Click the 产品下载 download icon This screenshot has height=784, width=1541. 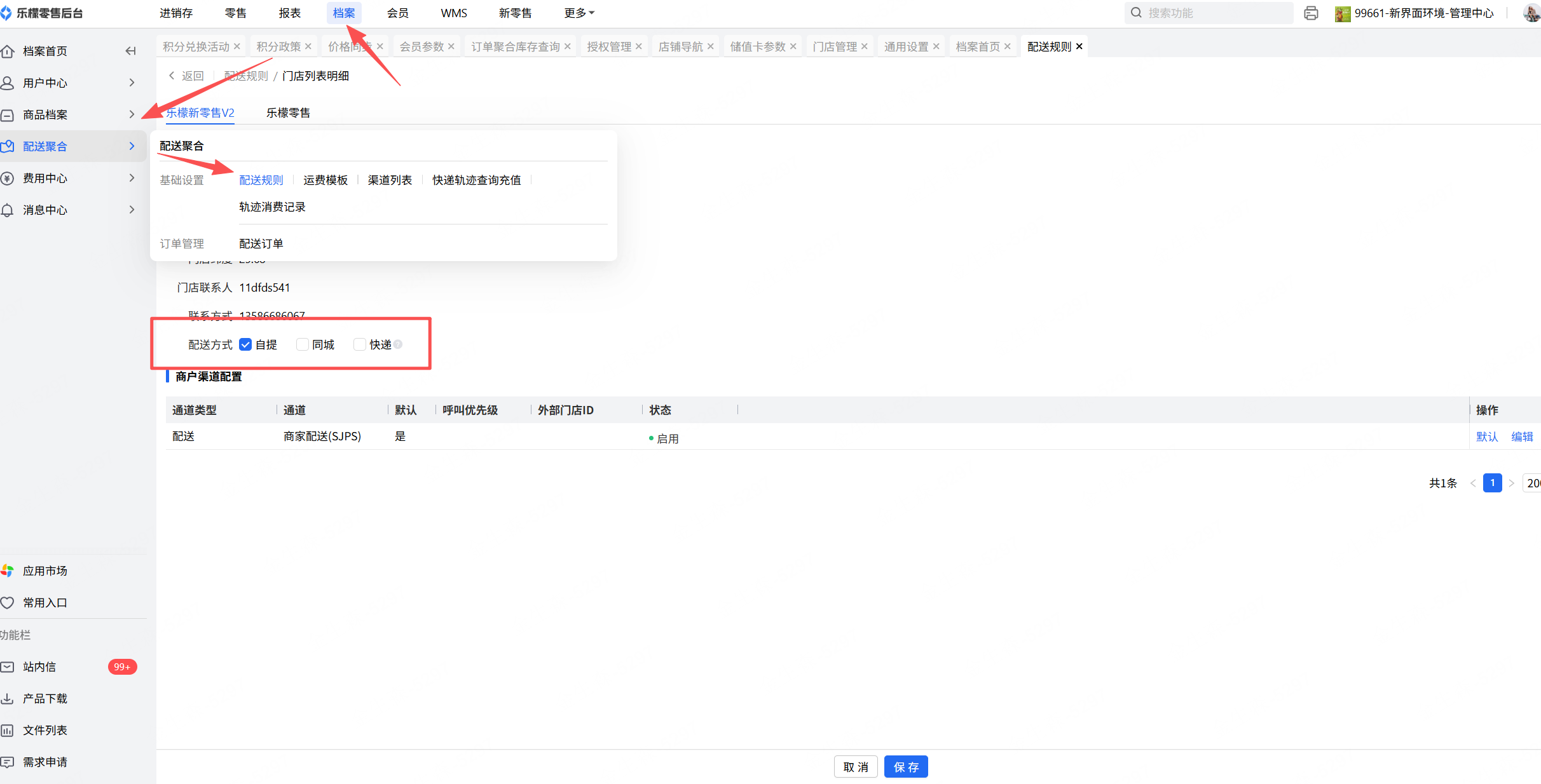(x=8, y=698)
